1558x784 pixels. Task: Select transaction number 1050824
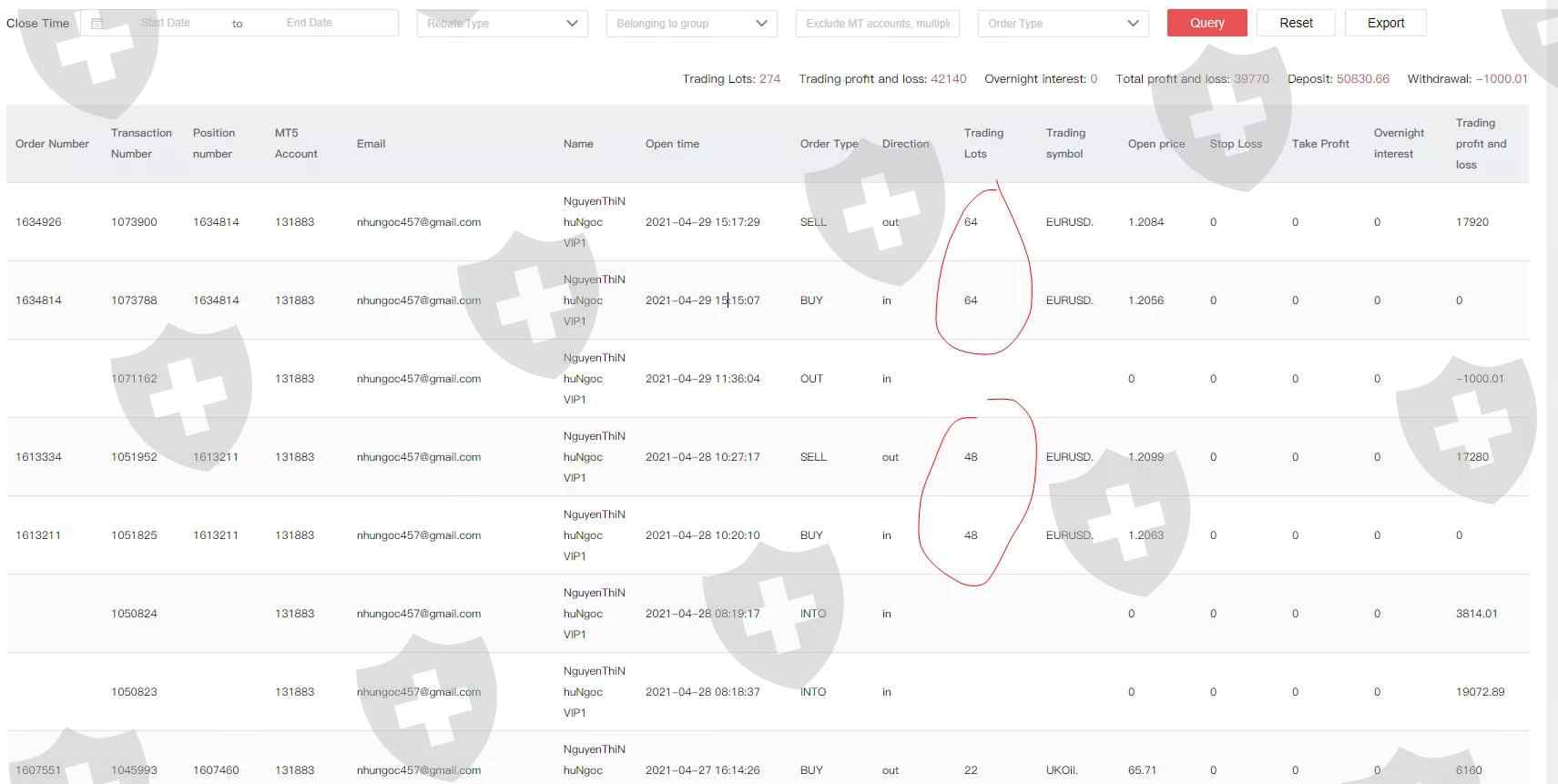point(134,614)
